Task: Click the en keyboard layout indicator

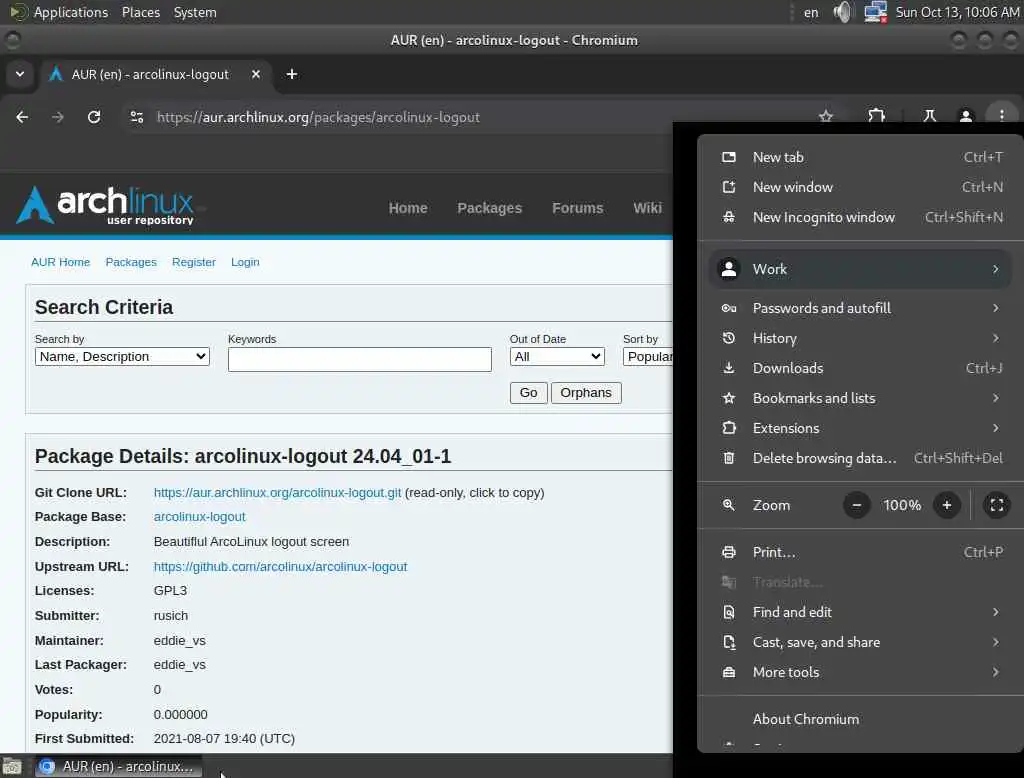Action: 810,12
